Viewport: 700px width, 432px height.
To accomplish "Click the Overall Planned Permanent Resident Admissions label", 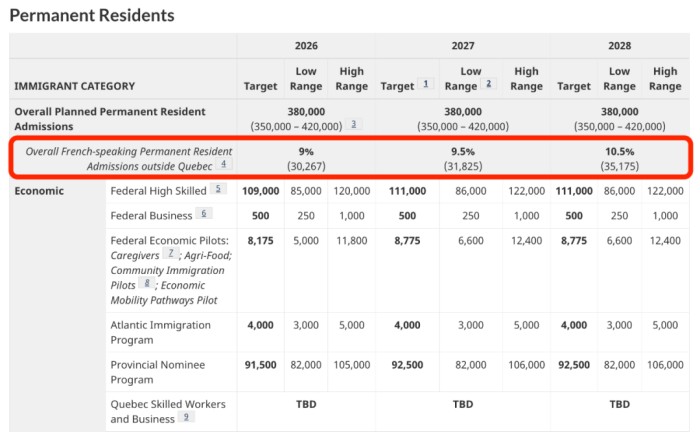I will point(110,119).
